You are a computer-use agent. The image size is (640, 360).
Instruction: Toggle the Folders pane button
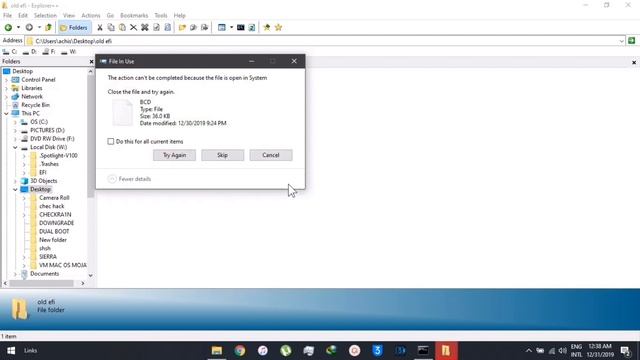(74, 27)
